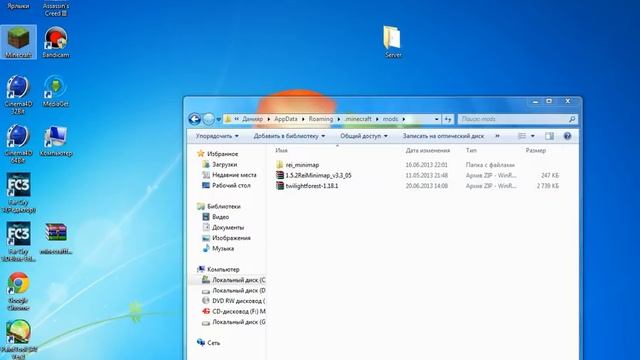
Task: Select Сеть in the navigation pane
Action: 213,343
